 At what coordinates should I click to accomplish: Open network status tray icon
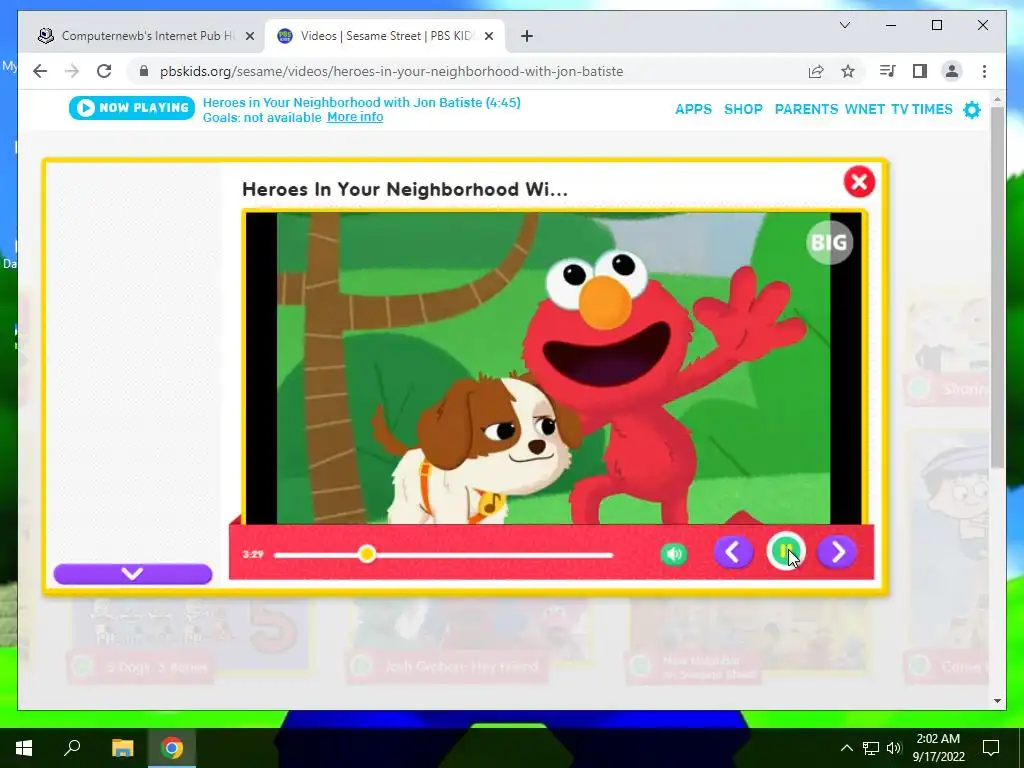pos(871,748)
